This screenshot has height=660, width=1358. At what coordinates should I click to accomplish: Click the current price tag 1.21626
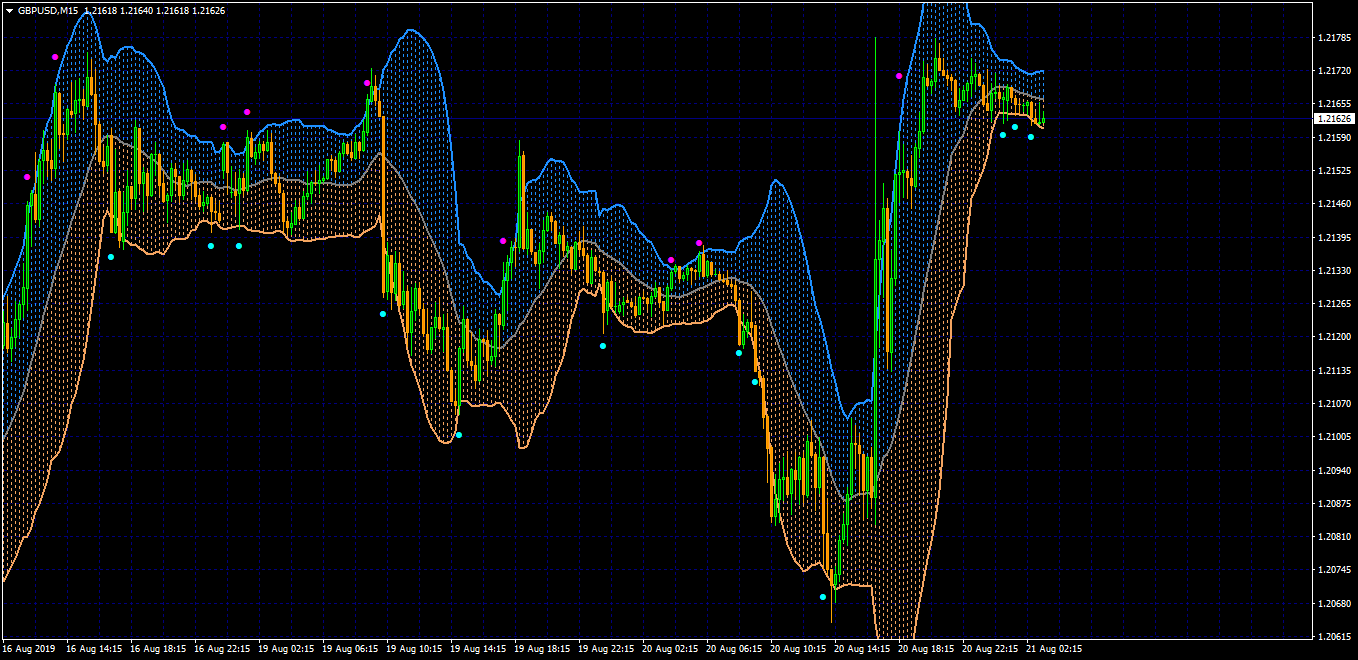tap(1333, 118)
